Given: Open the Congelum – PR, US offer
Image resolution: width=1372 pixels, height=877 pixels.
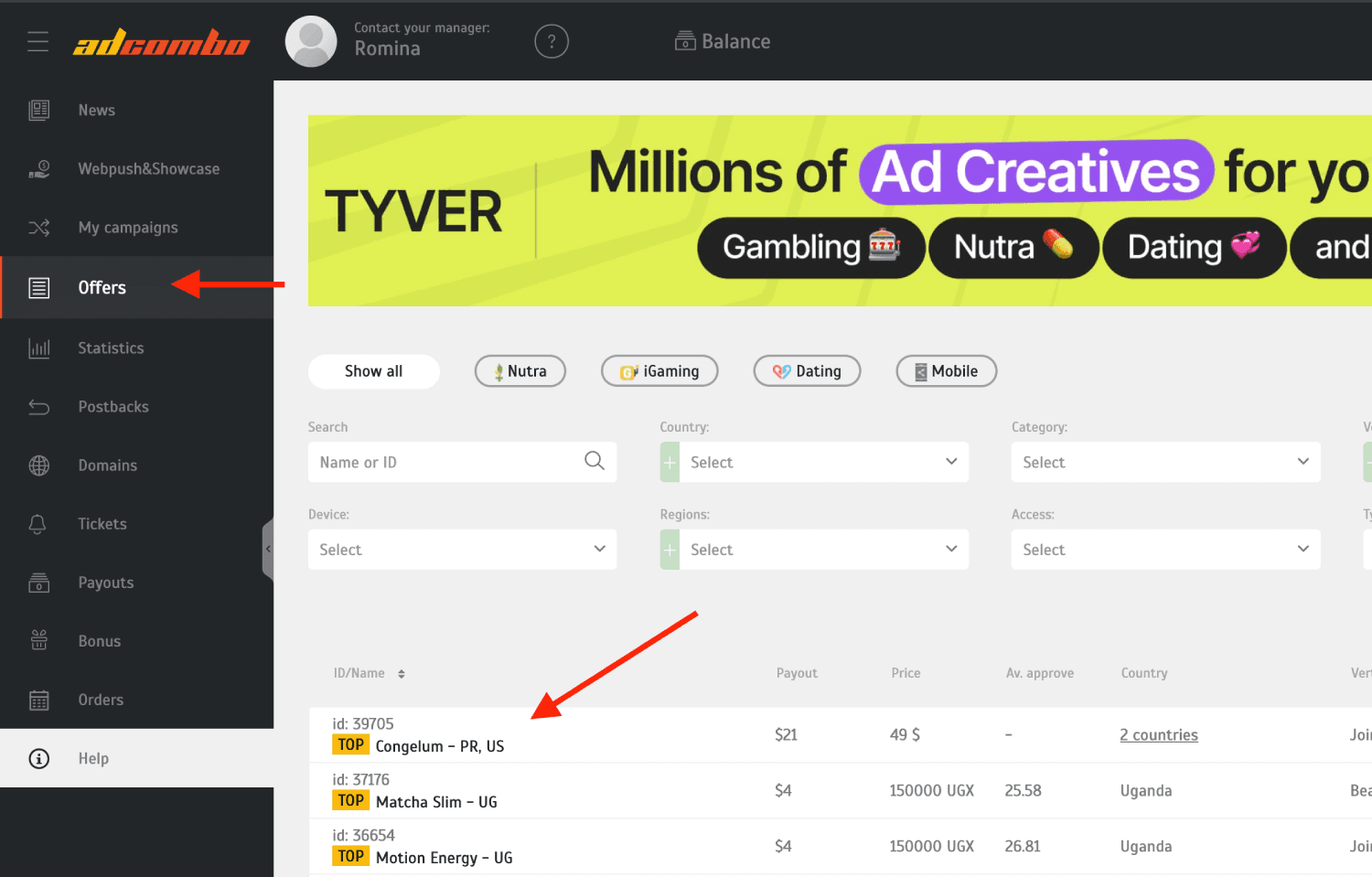Looking at the screenshot, I should pos(440,746).
